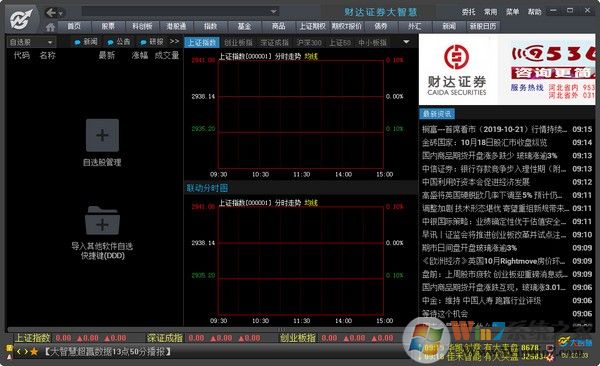
Task: Sort by the 名称 column header
Action: point(47,55)
